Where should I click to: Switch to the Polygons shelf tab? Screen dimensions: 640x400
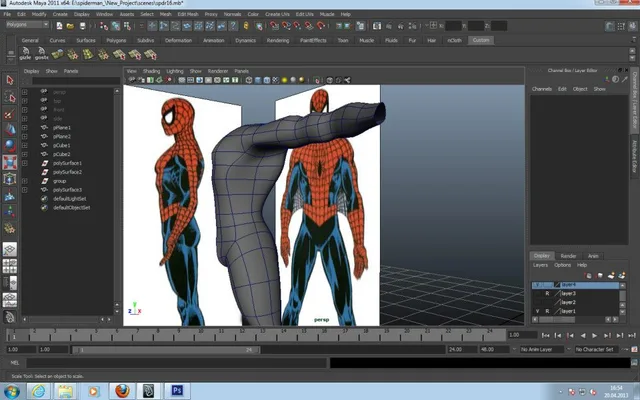(x=116, y=40)
